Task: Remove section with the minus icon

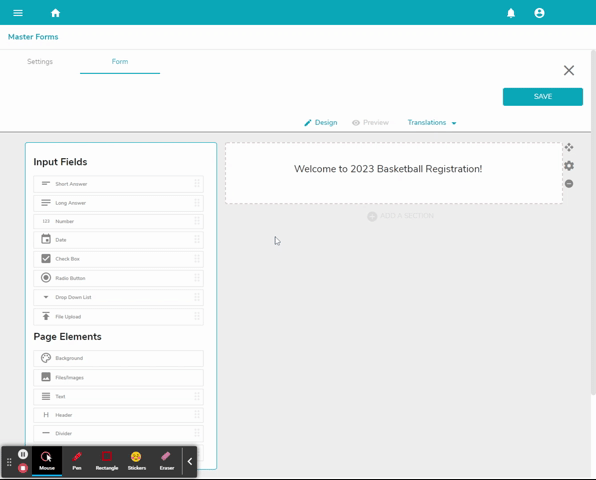Action: point(569,184)
